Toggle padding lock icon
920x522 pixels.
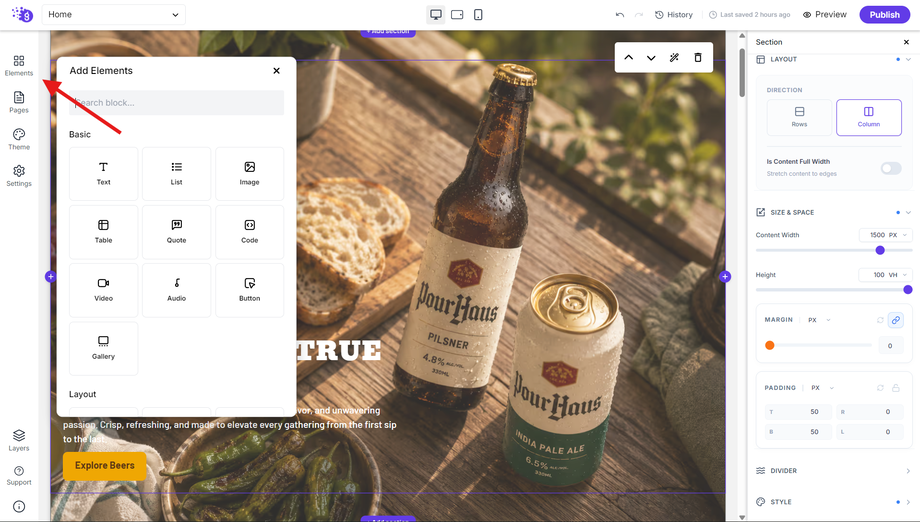[x=896, y=388]
